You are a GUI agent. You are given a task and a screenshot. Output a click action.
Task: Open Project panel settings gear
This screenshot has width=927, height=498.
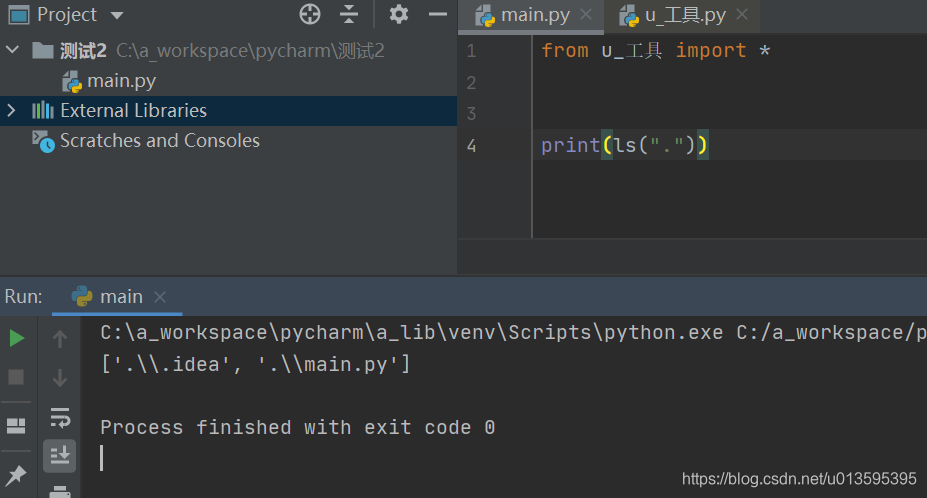point(399,14)
